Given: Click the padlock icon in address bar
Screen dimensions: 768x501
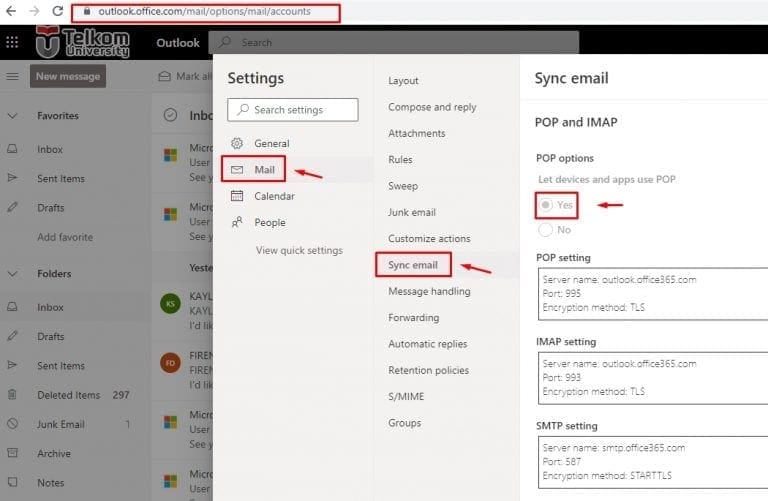Looking at the screenshot, I should coord(87,11).
